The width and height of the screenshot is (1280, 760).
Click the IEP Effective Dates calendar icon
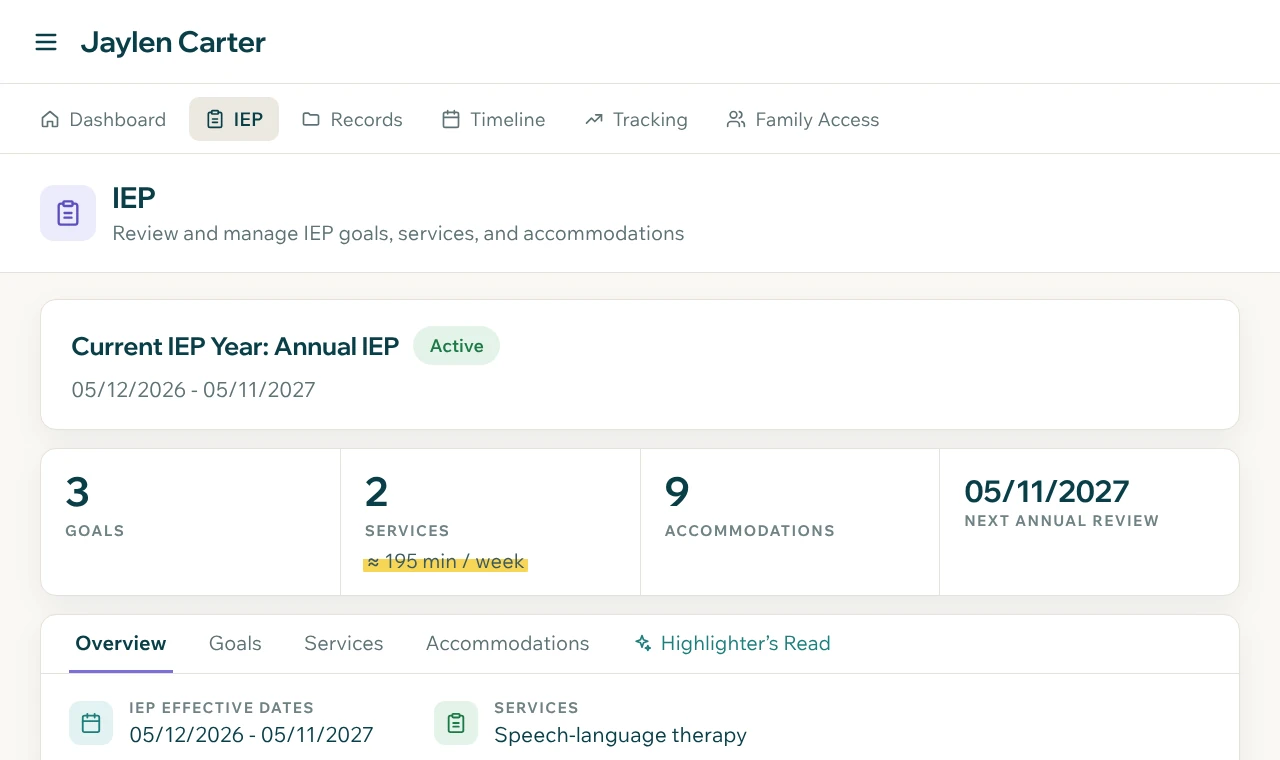click(91, 723)
